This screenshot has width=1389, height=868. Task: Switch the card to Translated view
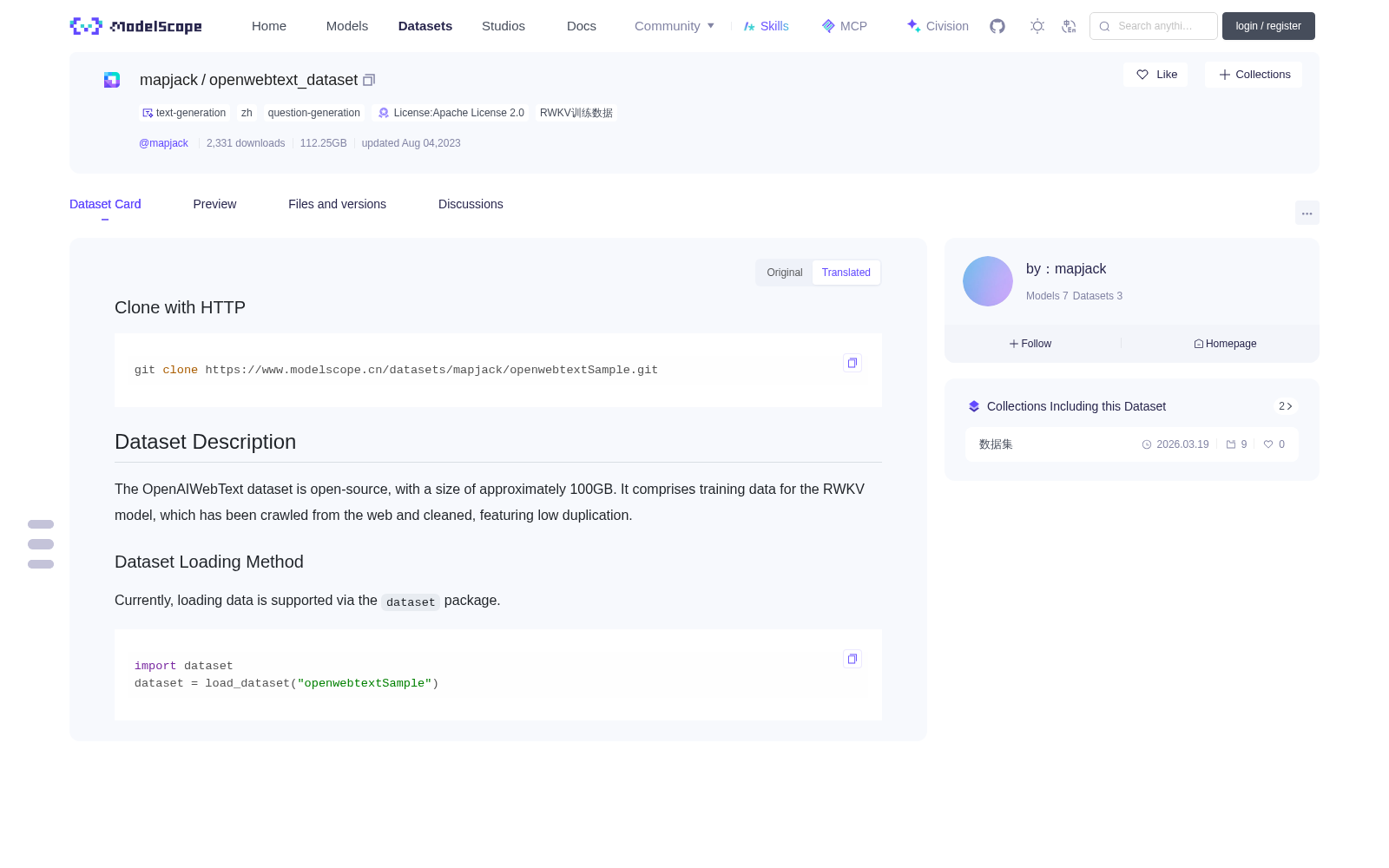(846, 273)
